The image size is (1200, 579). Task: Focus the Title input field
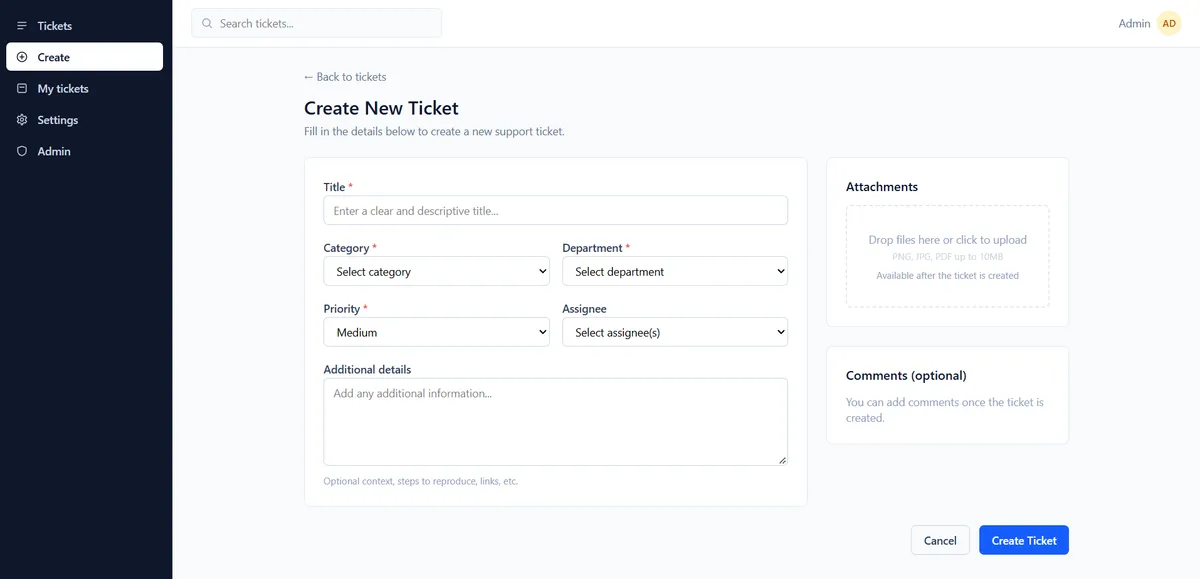point(556,210)
